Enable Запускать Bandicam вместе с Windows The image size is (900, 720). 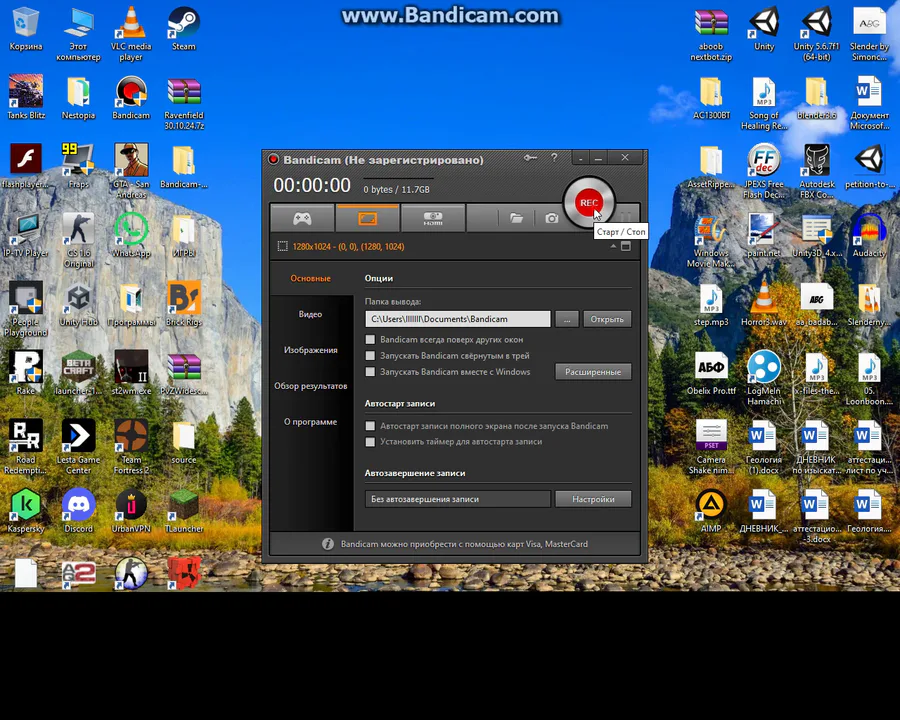(370, 371)
